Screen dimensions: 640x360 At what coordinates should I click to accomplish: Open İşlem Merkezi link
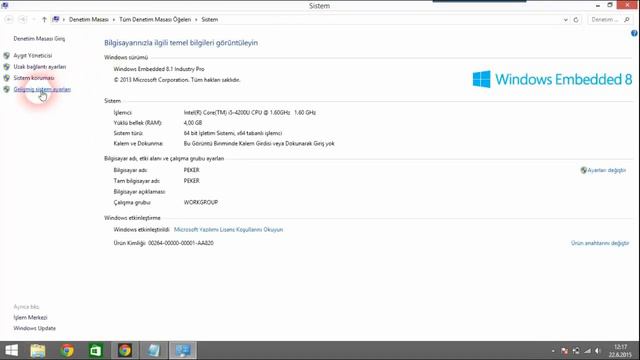click(x=30, y=317)
